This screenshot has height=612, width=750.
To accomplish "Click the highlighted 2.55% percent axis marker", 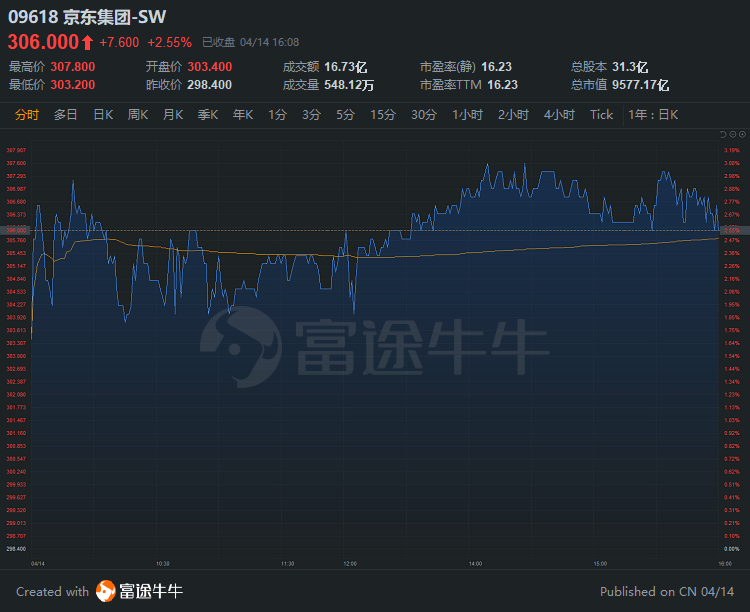I will (x=734, y=231).
